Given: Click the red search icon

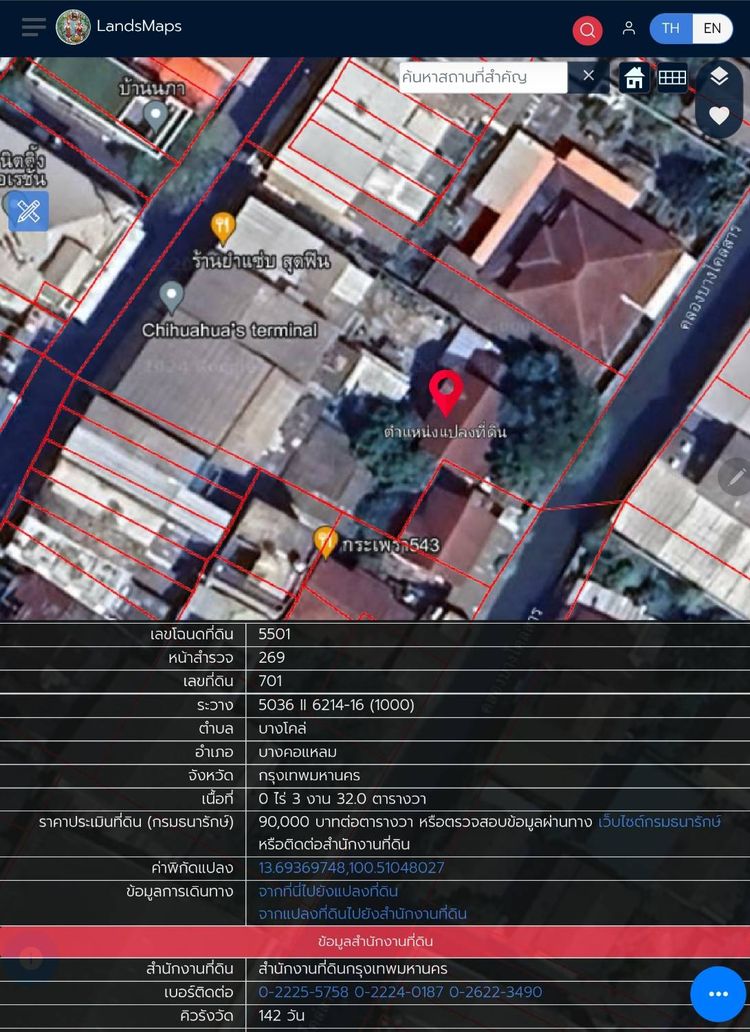Looking at the screenshot, I should (x=587, y=30).
